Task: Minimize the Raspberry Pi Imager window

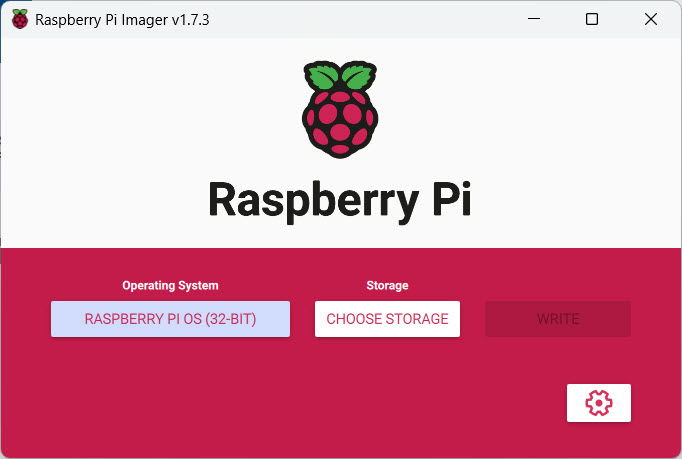Action: click(x=534, y=19)
